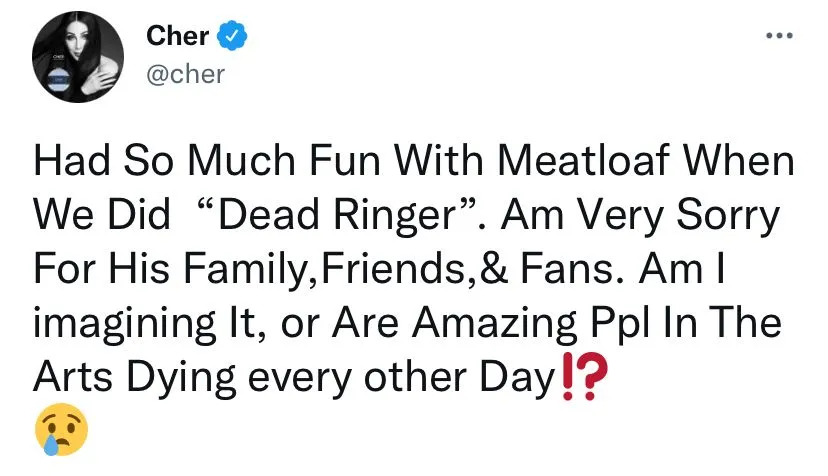Click the word imagining in the tweet

click(124, 323)
